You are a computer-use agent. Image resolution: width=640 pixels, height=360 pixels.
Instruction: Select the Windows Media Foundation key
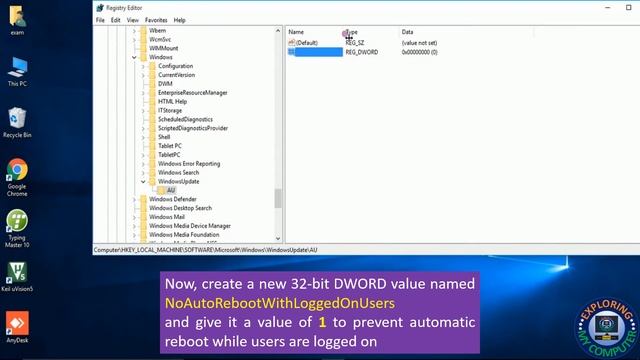[184, 235]
